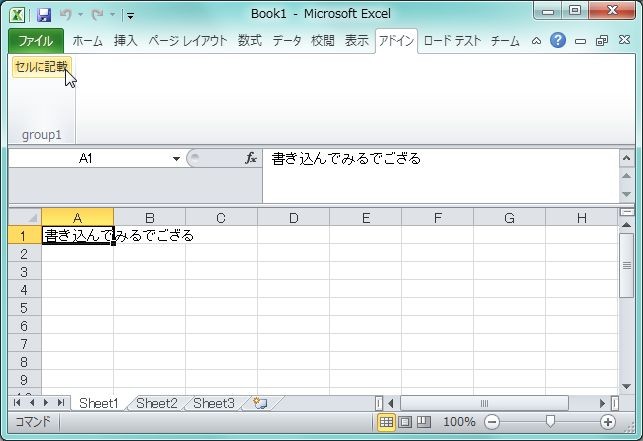Click the vertical scroll down arrow

[626, 386]
